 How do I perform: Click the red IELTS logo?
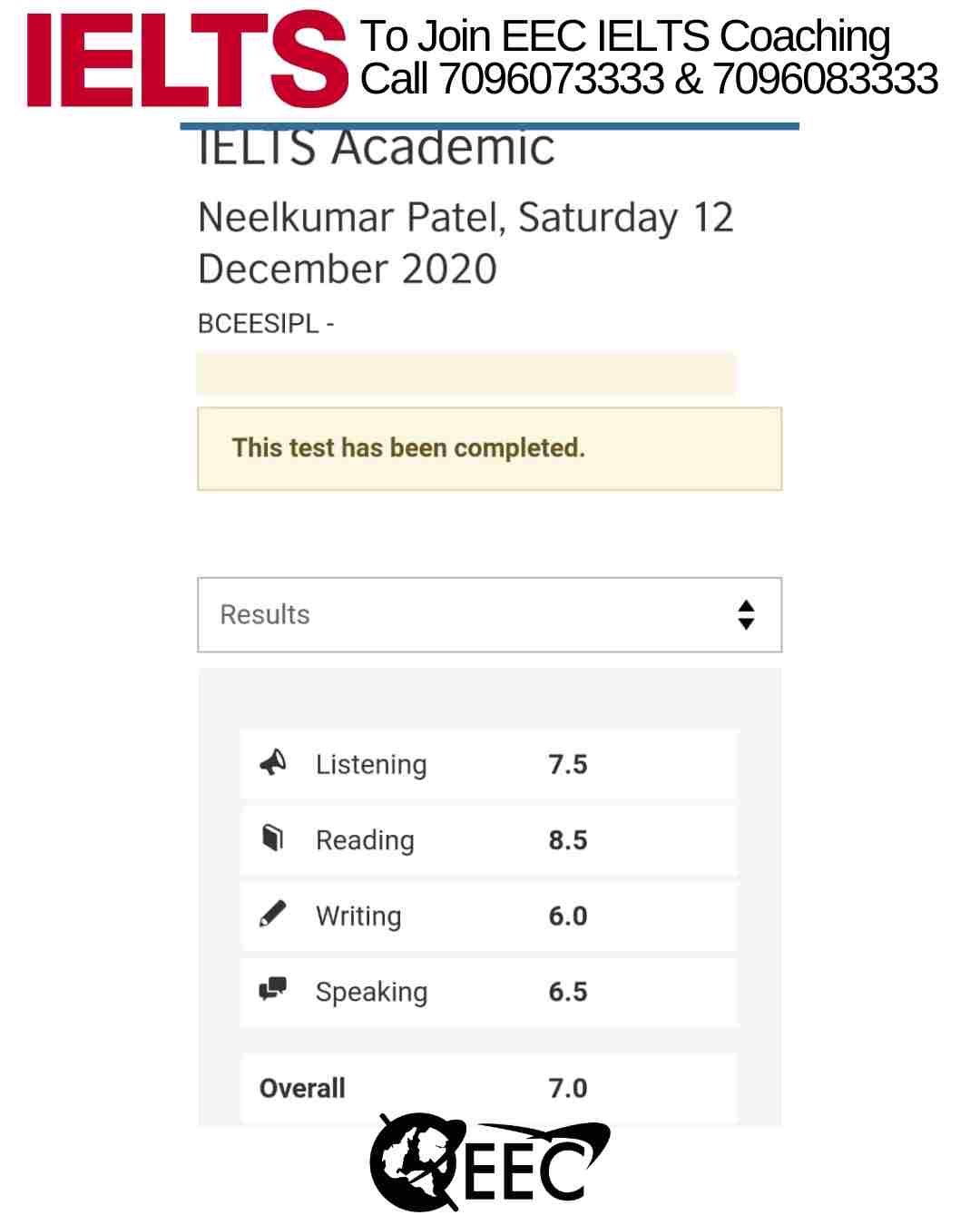(187, 59)
